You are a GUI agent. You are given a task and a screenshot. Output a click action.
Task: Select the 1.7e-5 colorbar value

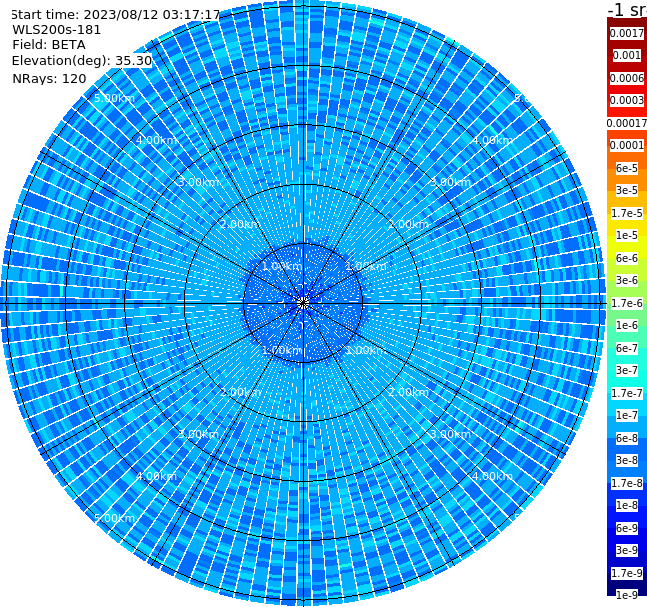[627, 213]
